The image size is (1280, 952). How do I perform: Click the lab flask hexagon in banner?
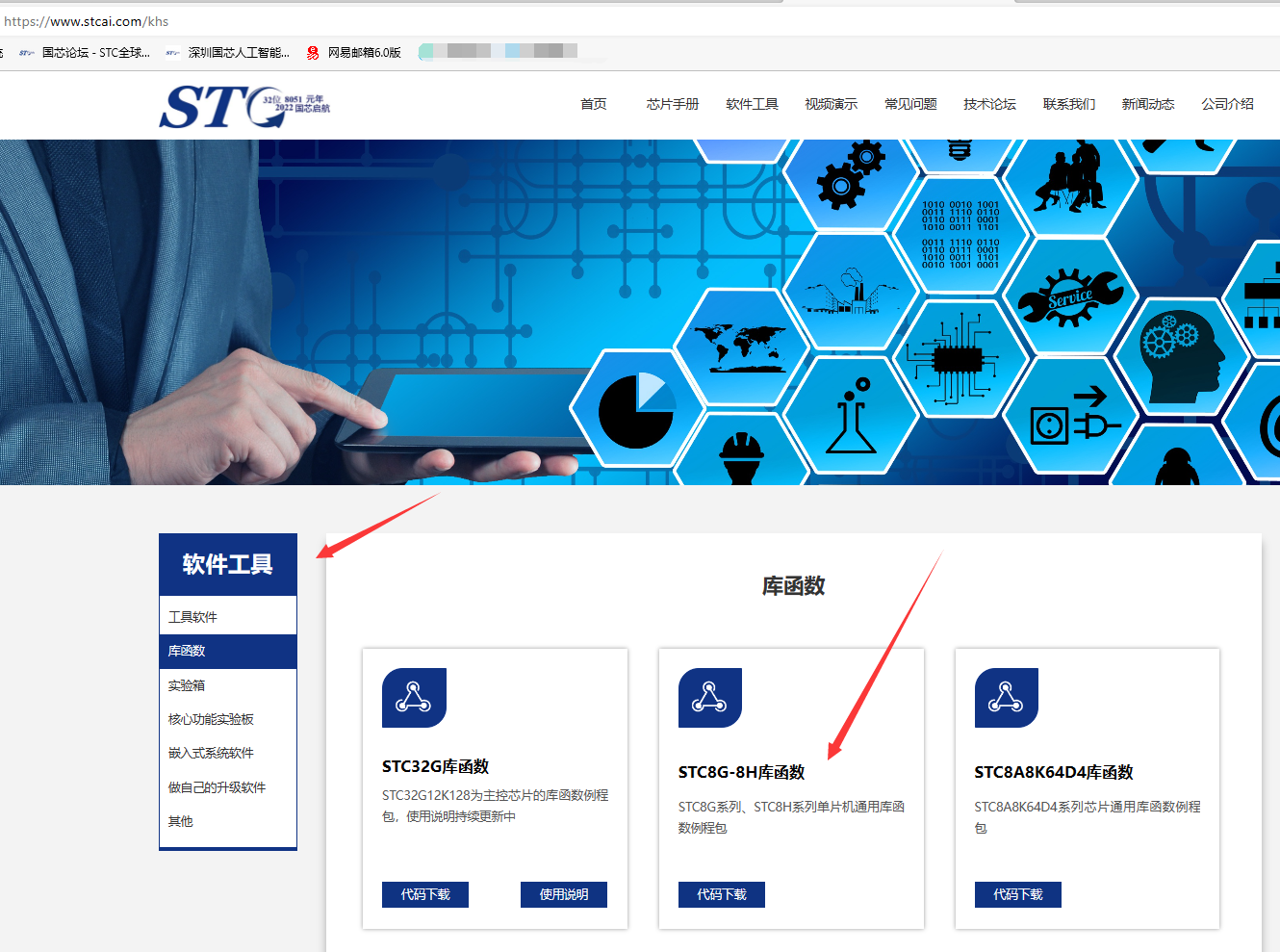(x=850, y=415)
